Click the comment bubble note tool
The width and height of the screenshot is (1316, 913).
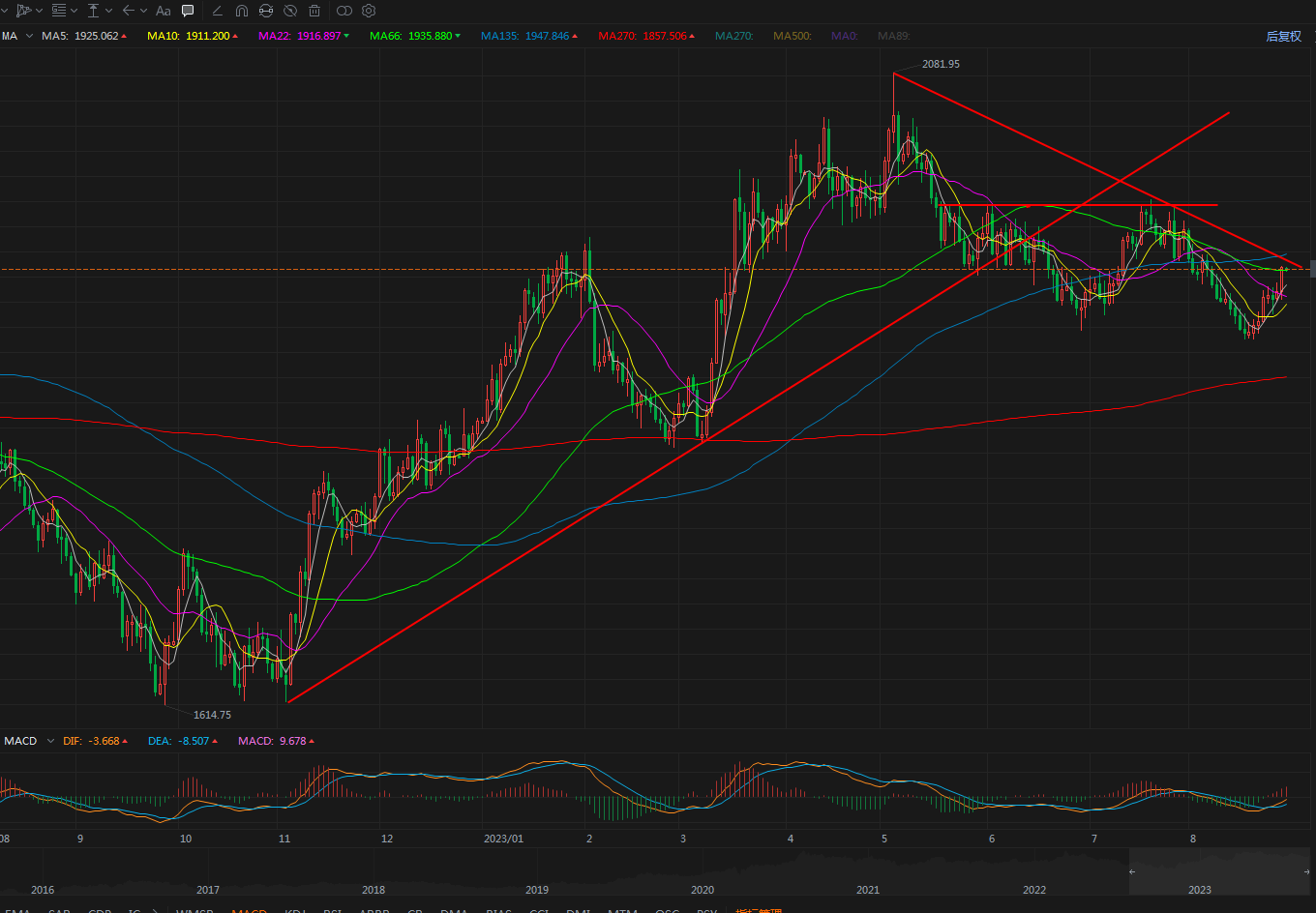(188, 11)
